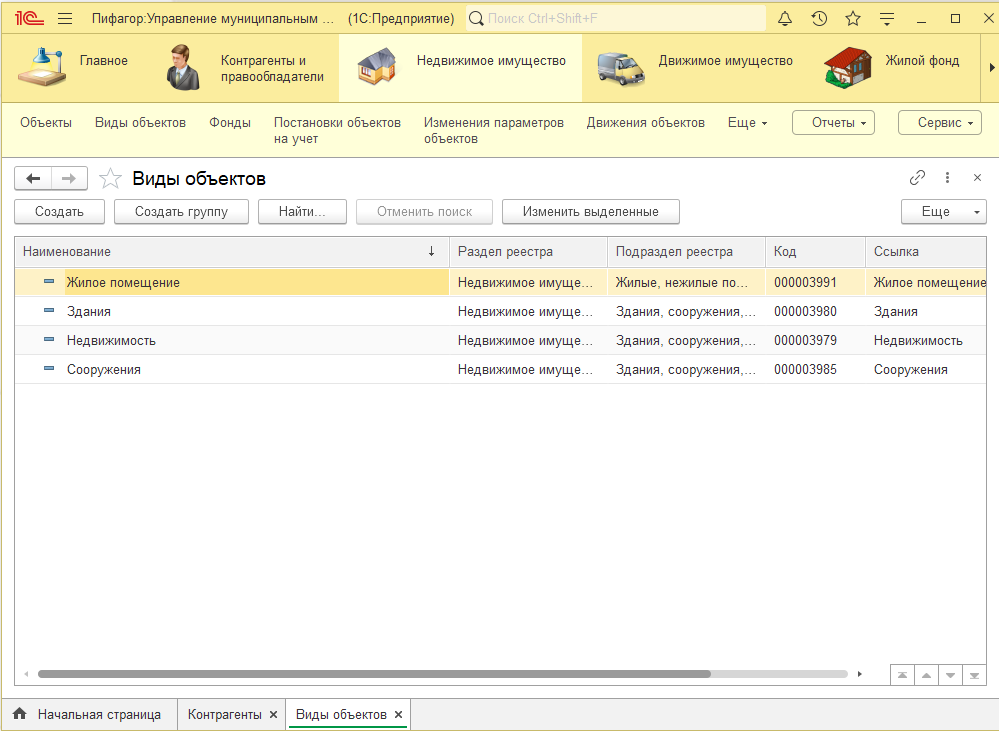Click the sort arrow in Наименование header
Viewport: 999px width, 731px height.
tap(431, 251)
